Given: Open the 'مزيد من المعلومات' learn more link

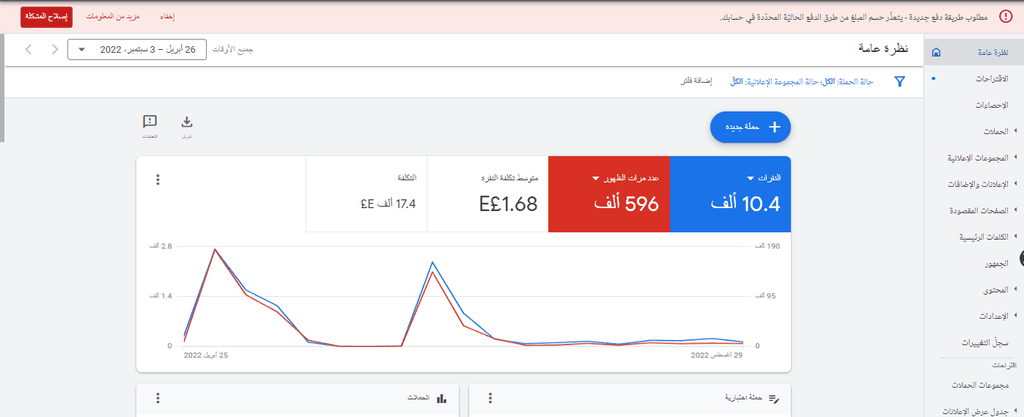Looking at the screenshot, I should point(114,17).
